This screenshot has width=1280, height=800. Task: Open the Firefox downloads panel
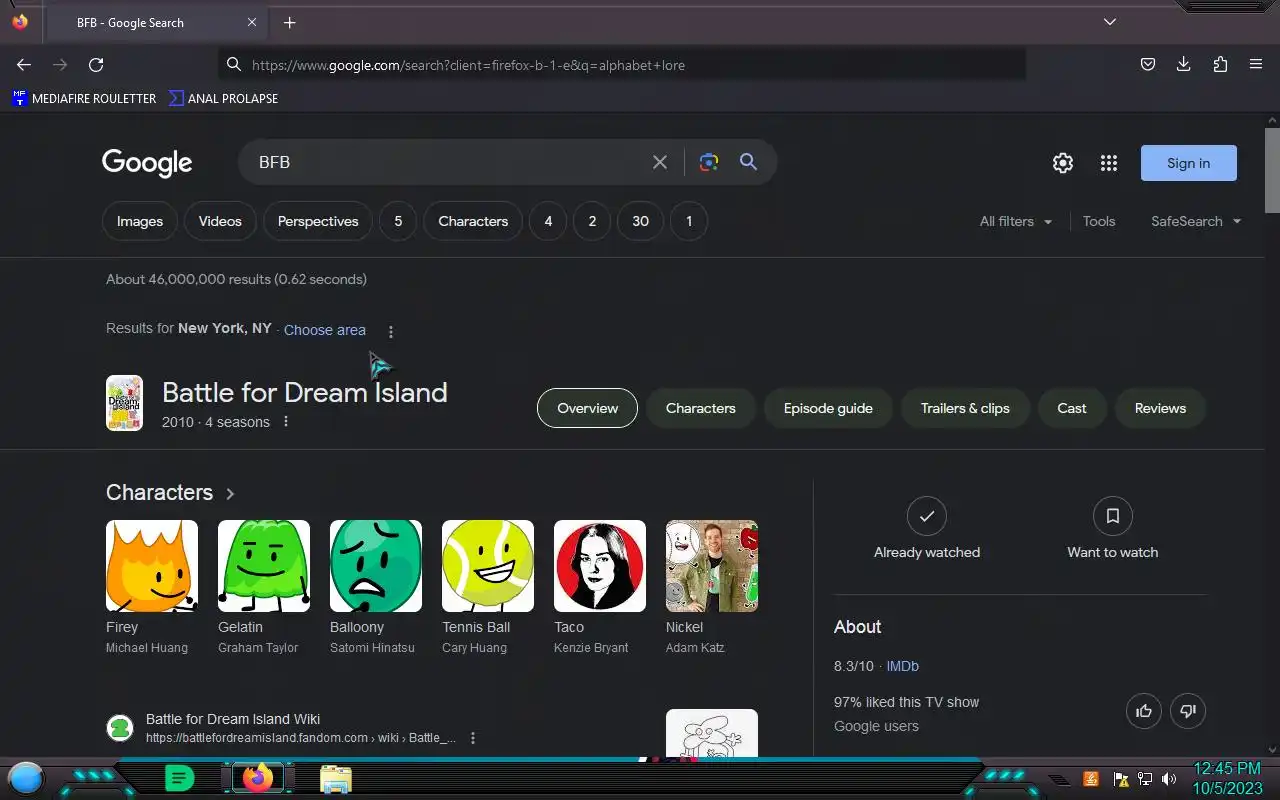(x=1184, y=64)
